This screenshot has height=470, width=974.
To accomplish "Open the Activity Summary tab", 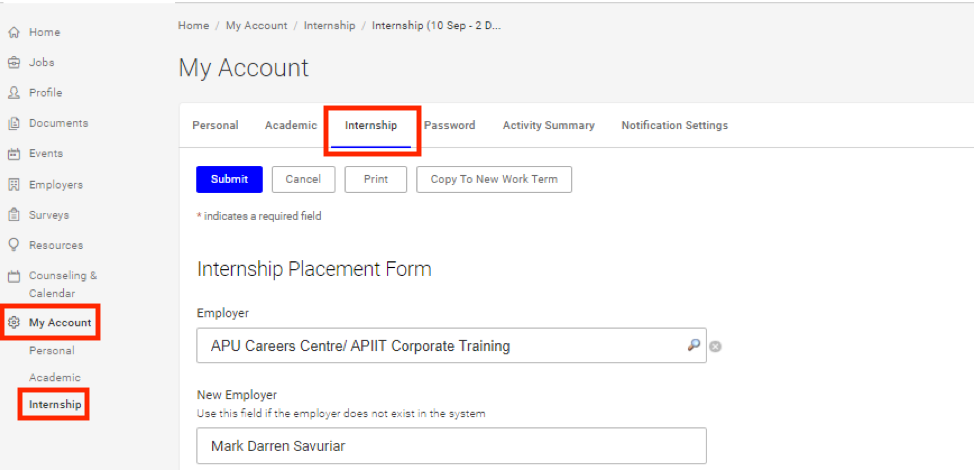I will coord(548,126).
